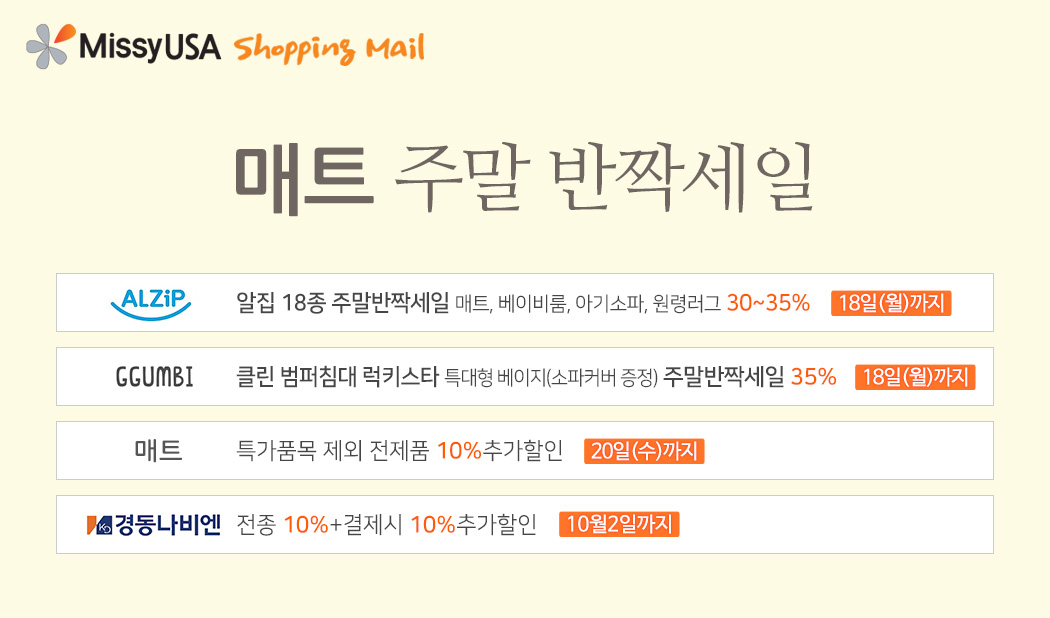Viewport: 1050px width, 618px height.
Task: Click the 30~35% discount text
Action: pyautogui.click(x=768, y=303)
